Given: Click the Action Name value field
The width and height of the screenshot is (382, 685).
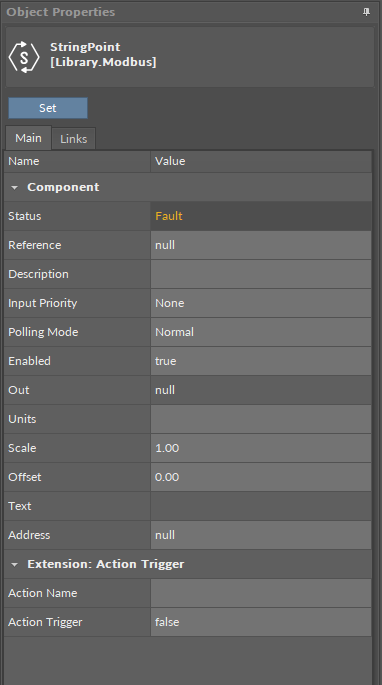Looking at the screenshot, I should tap(261, 593).
